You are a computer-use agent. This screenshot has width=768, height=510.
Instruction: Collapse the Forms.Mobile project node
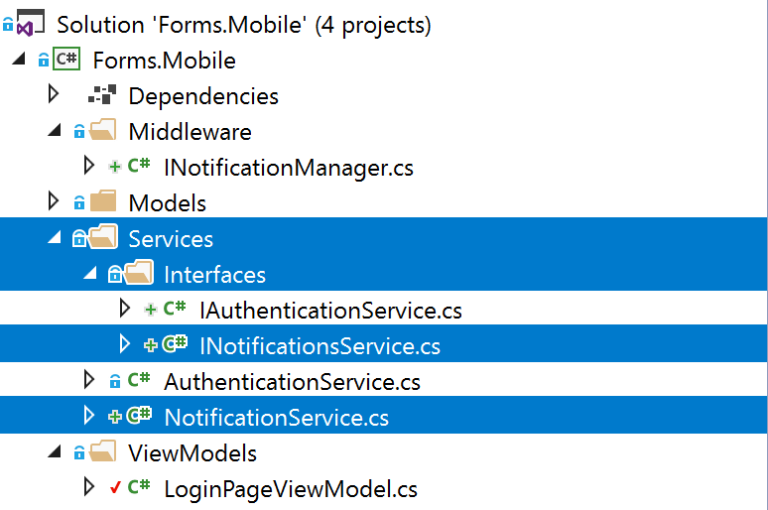(x=19, y=59)
